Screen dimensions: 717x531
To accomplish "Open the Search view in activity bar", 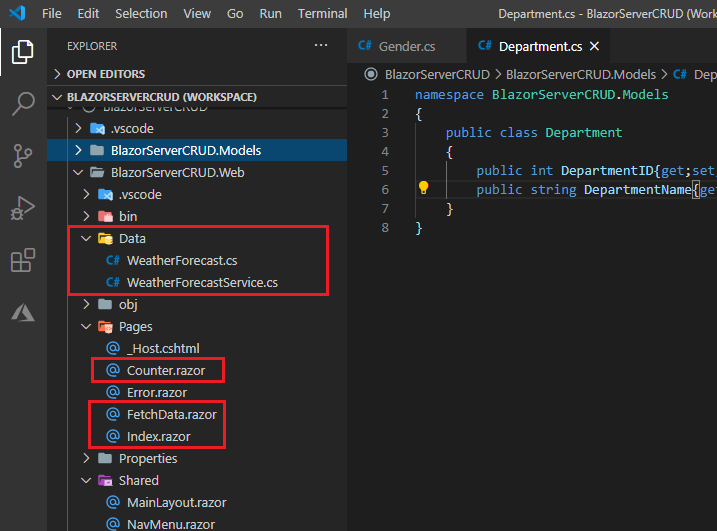I will click(23, 103).
